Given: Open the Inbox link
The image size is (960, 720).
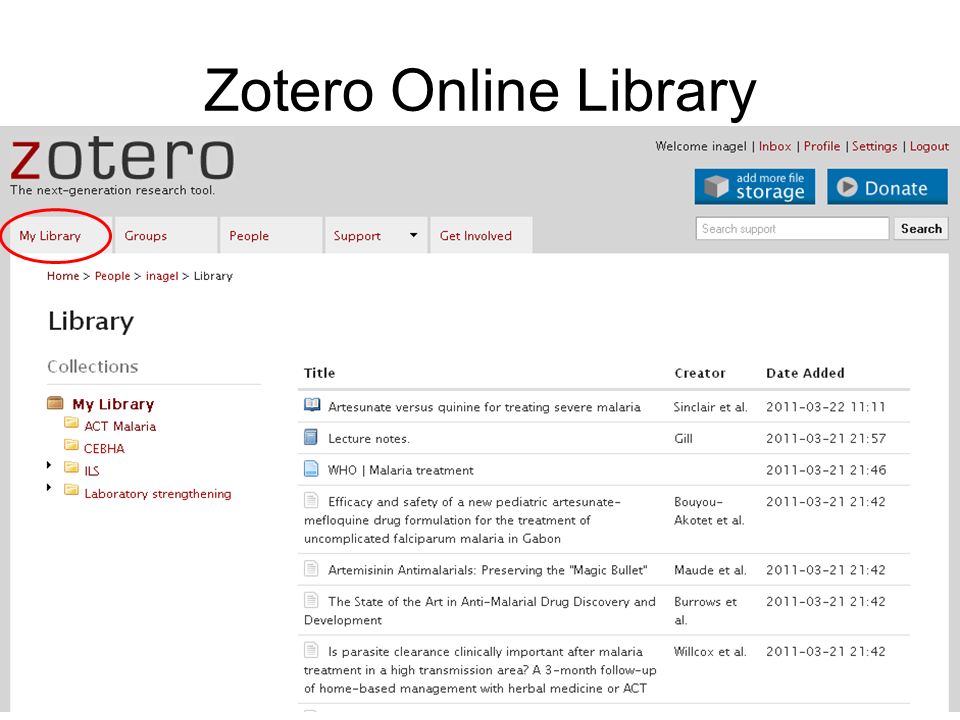Looking at the screenshot, I should pyautogui.click(x=775, y=146).
